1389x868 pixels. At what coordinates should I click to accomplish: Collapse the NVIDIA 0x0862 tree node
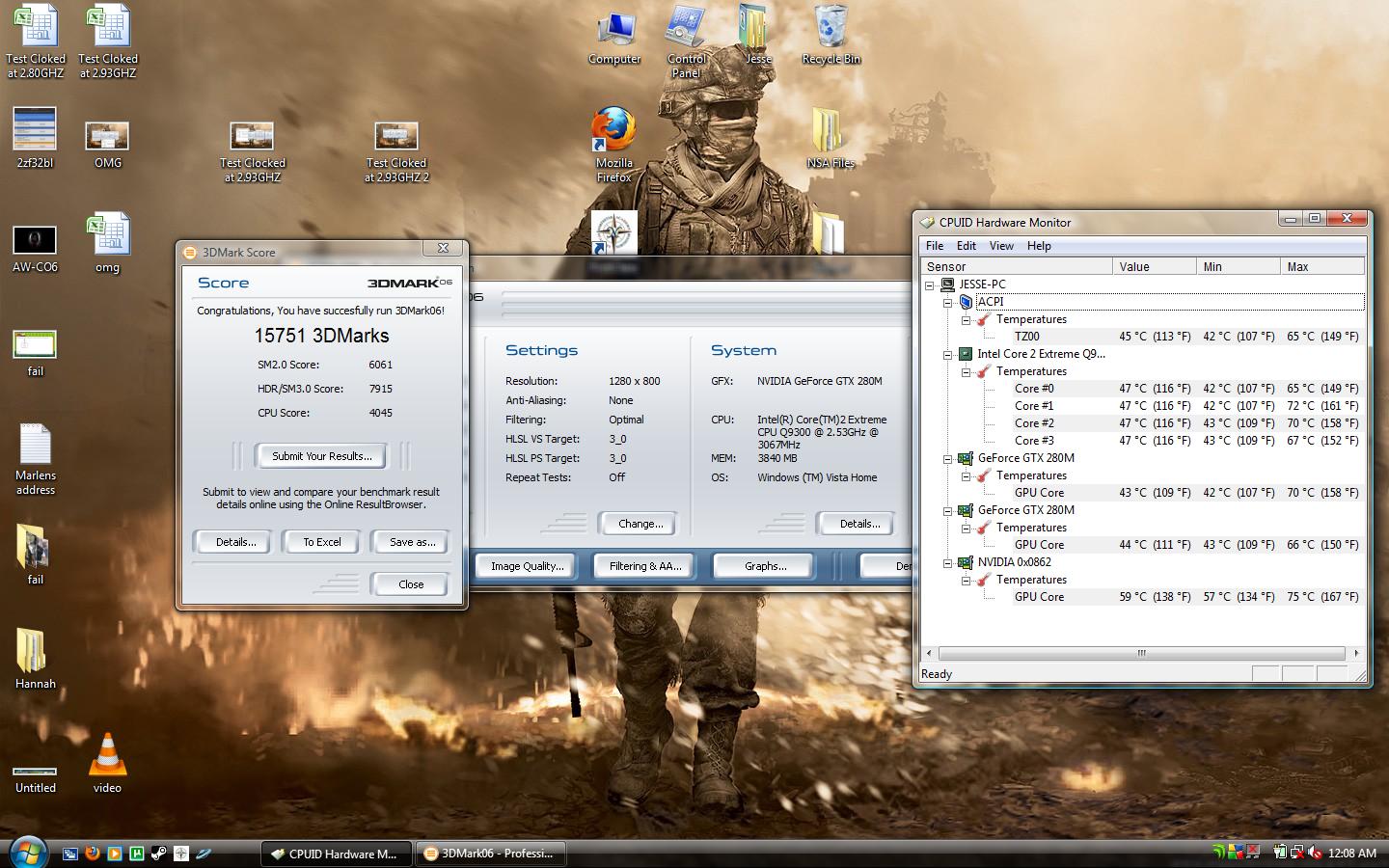coord(948,562)
